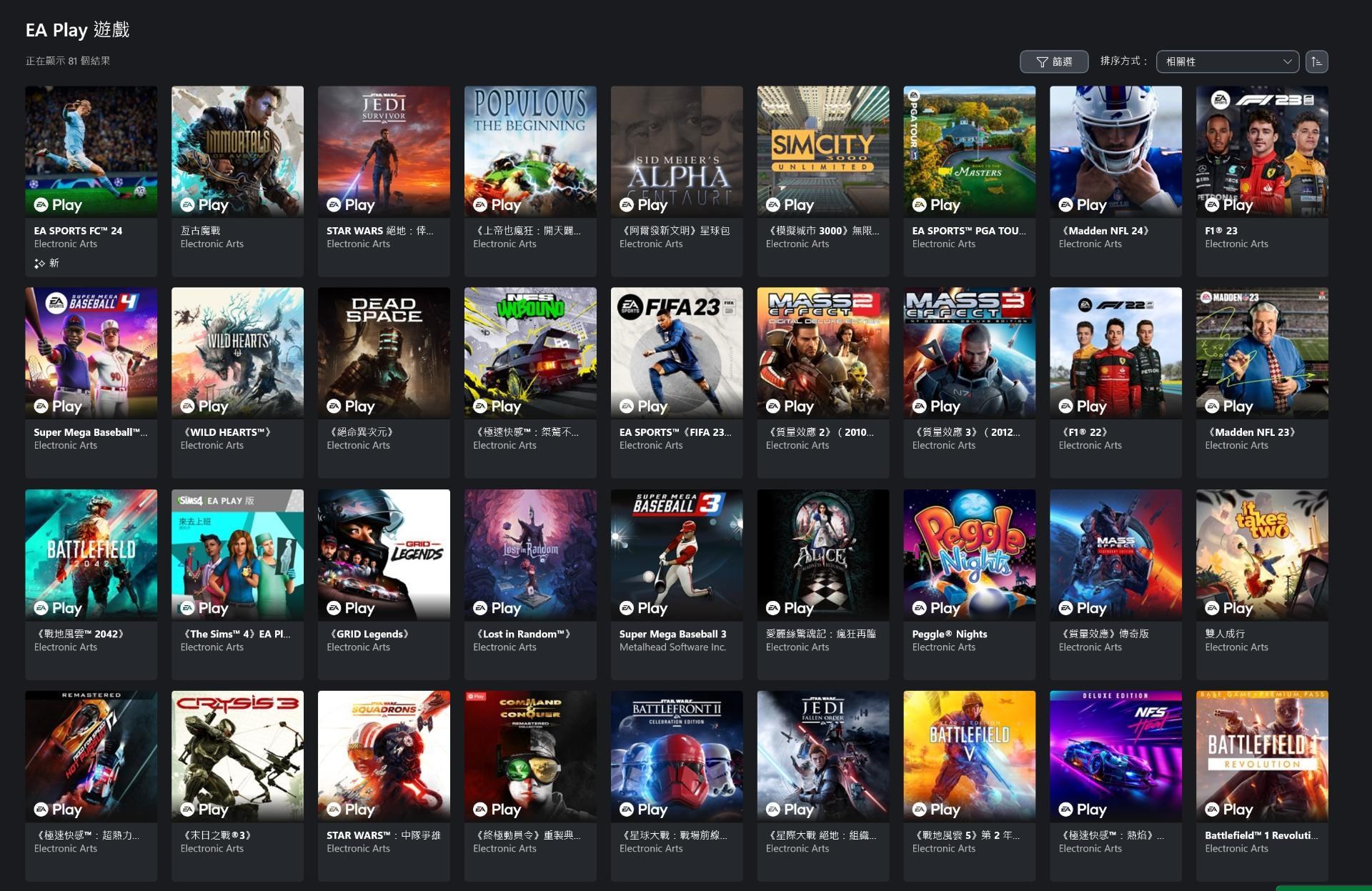This screenshot has height=891, width=1372.
Task: Open Peggle Nights game tile
Action: pos(969,554)
